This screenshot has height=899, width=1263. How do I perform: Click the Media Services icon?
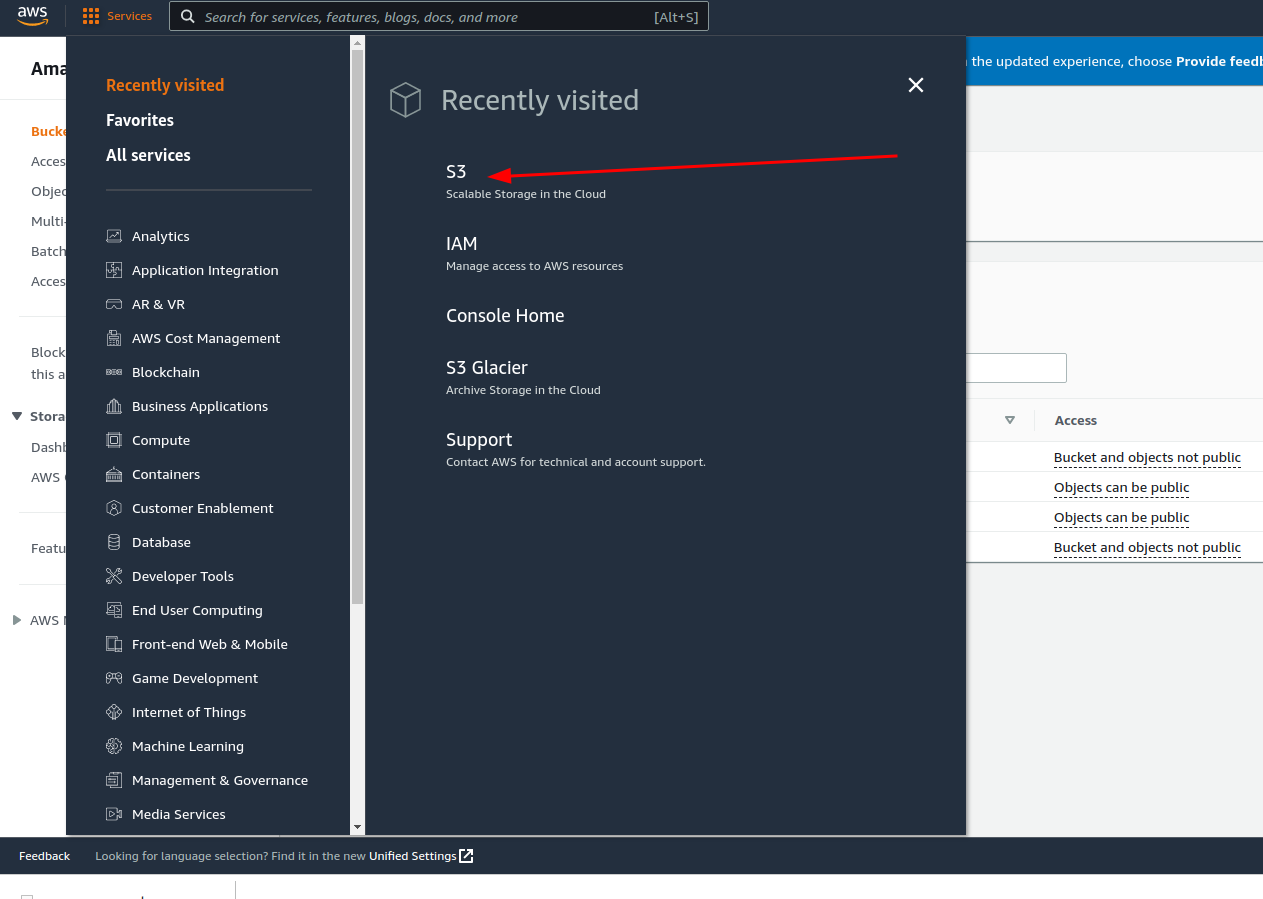tap(114, 814)
